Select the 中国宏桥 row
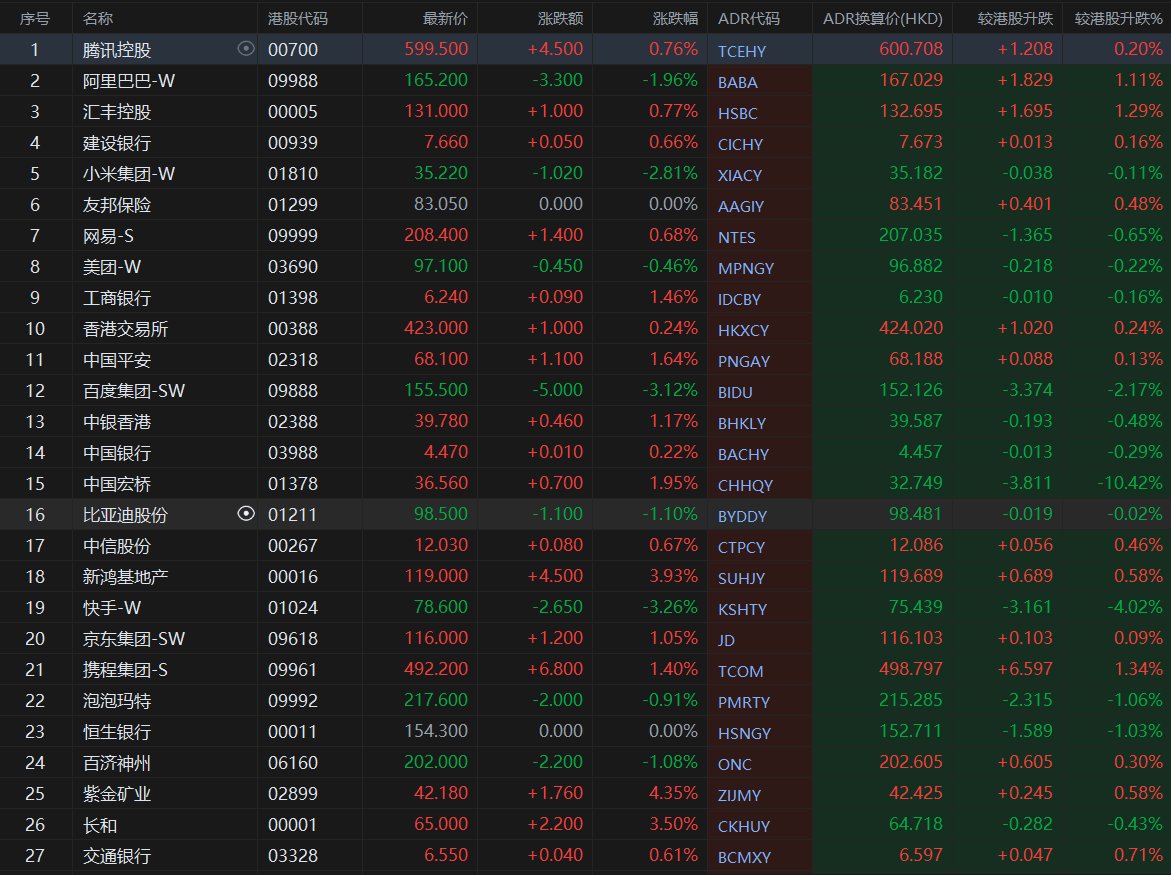This screenshot has width=1171, height=875. [x=117, y=484]
